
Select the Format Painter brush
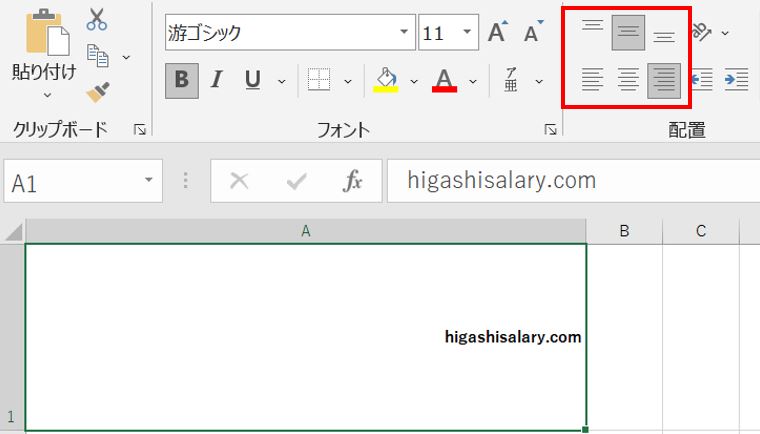coord(97,92)
